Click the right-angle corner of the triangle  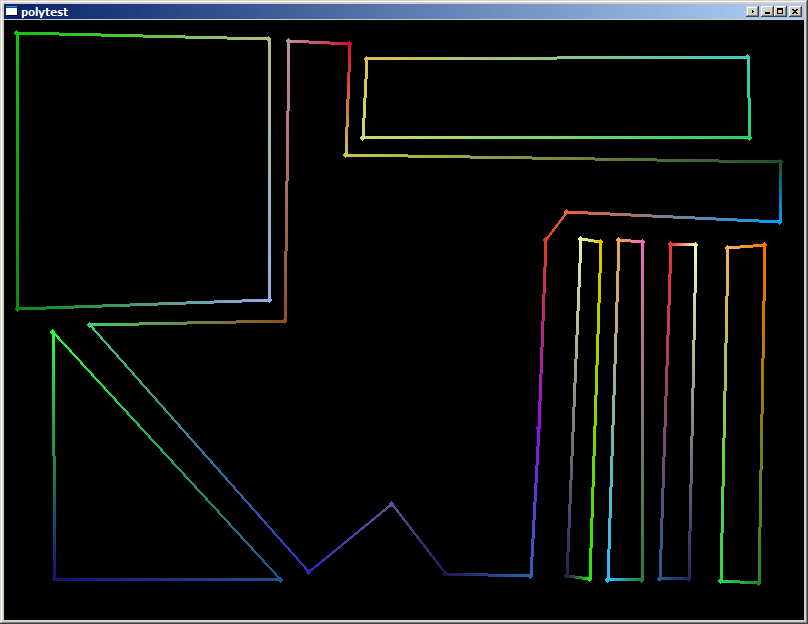coord(54,579)
